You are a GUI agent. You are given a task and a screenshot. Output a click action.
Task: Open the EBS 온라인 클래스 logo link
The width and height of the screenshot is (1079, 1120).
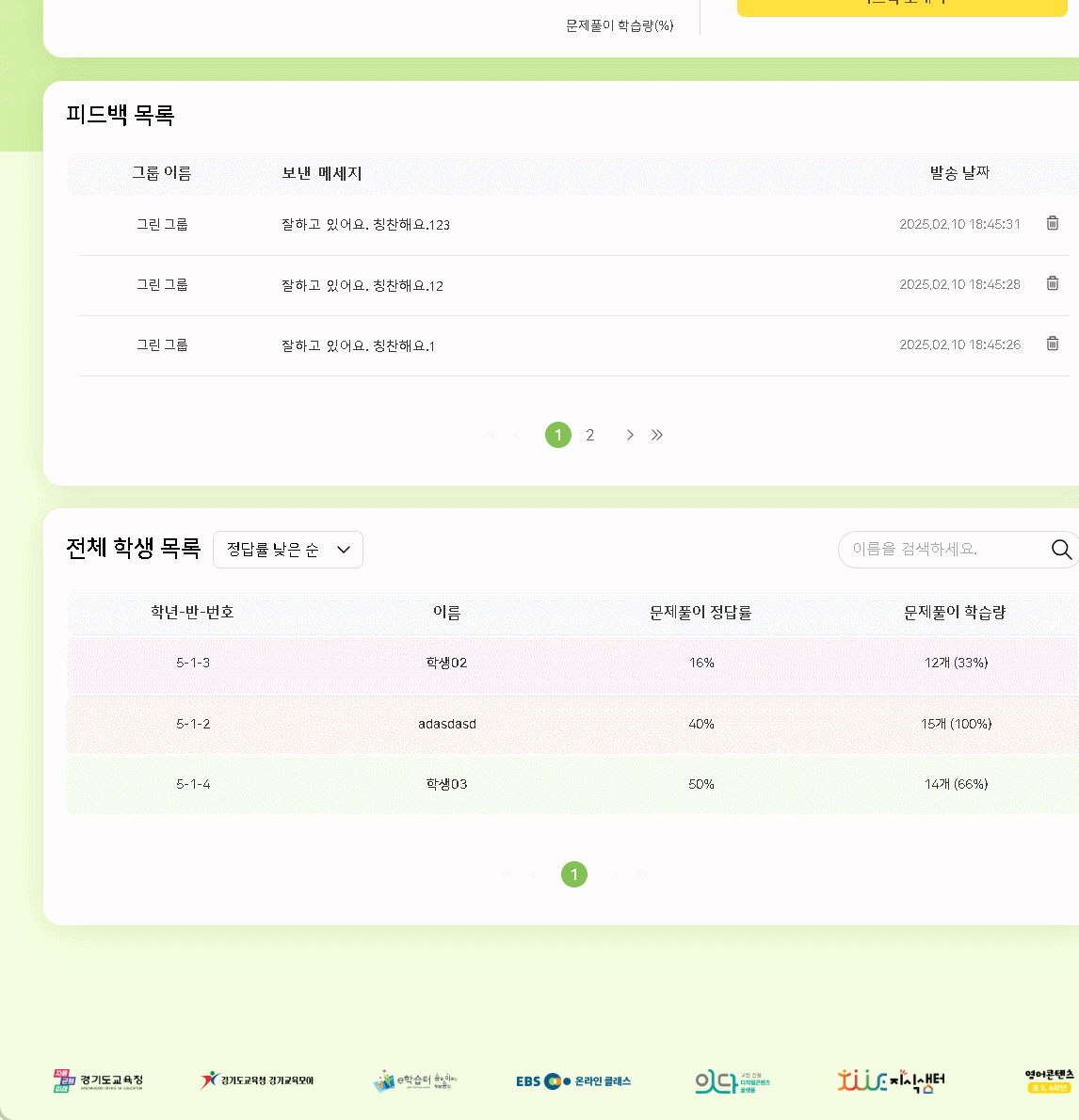point(573,1081)
